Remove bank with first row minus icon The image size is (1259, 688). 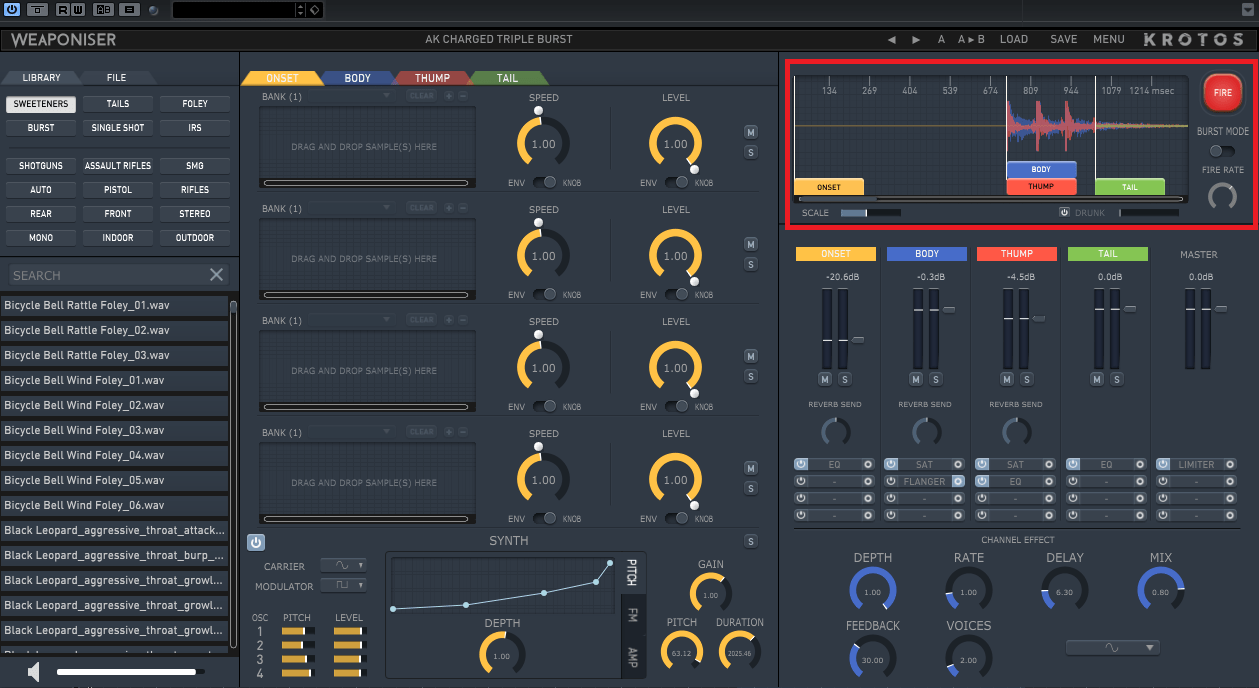pyautogui.click(x=462, y=96)
